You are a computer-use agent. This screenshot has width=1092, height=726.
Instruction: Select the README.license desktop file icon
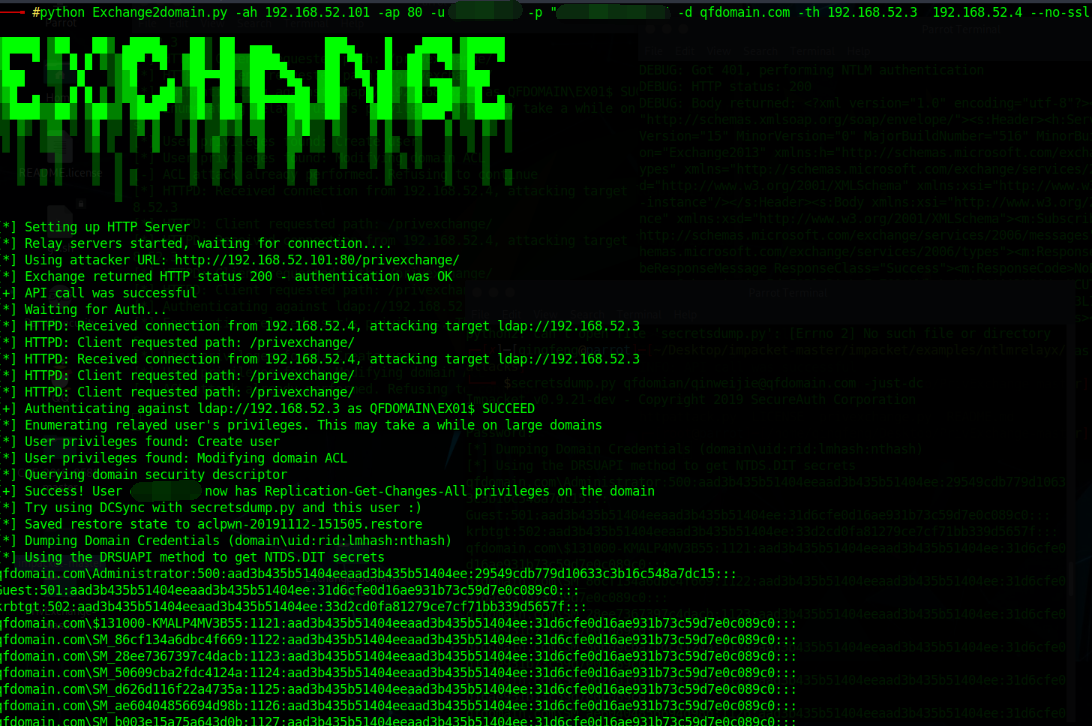[x=60, y=157]
